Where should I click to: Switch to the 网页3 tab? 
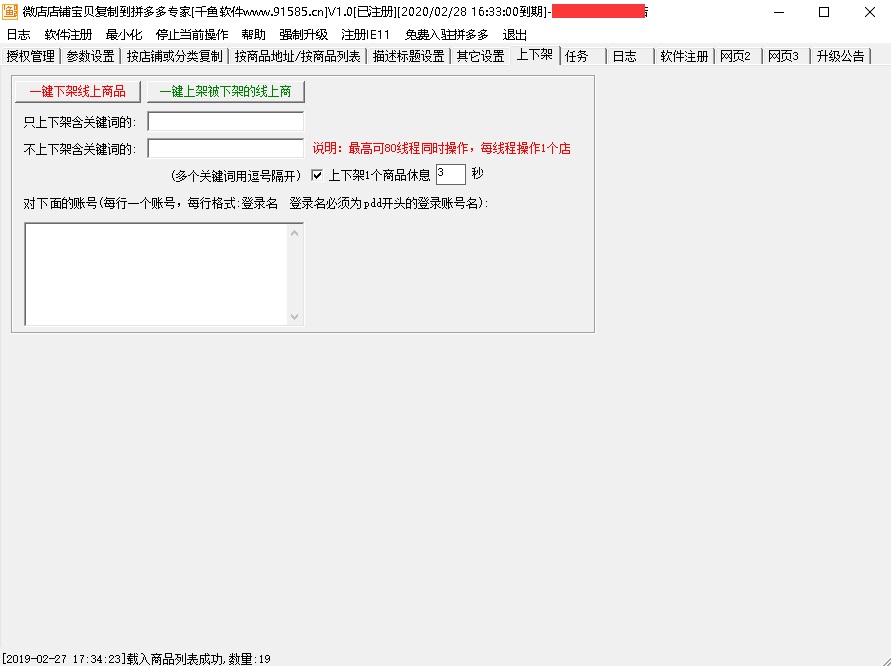786,56
